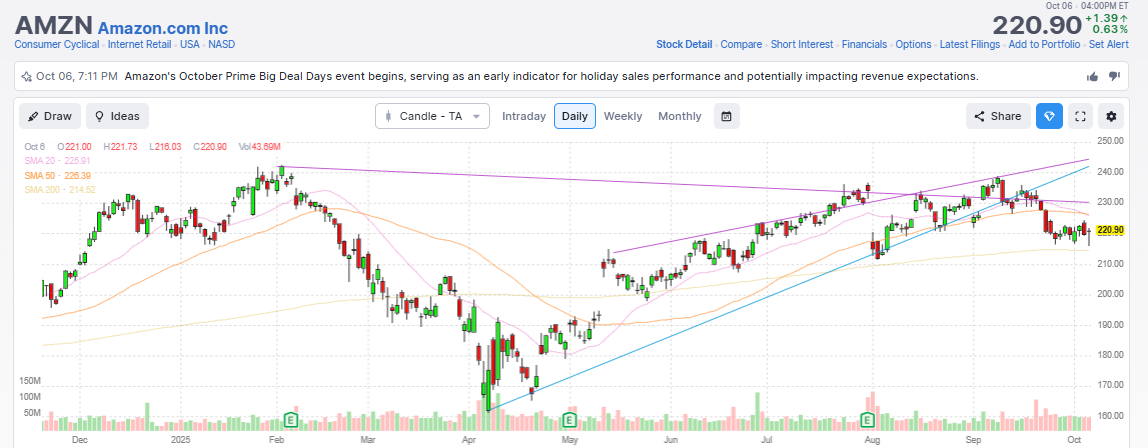Open the USA country link
This screenshot has width=1148, height=448.
(190, 44)
